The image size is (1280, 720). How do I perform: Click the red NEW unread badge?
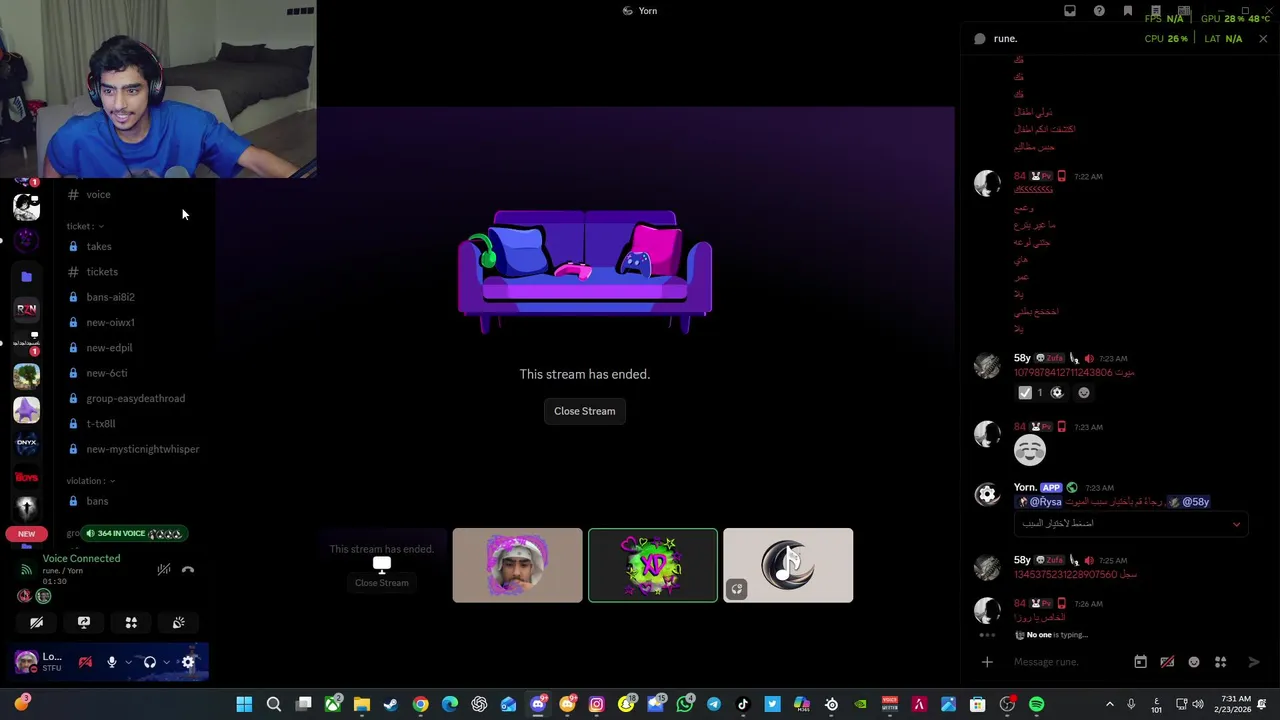pyautogui.click(x=27, y=534)
